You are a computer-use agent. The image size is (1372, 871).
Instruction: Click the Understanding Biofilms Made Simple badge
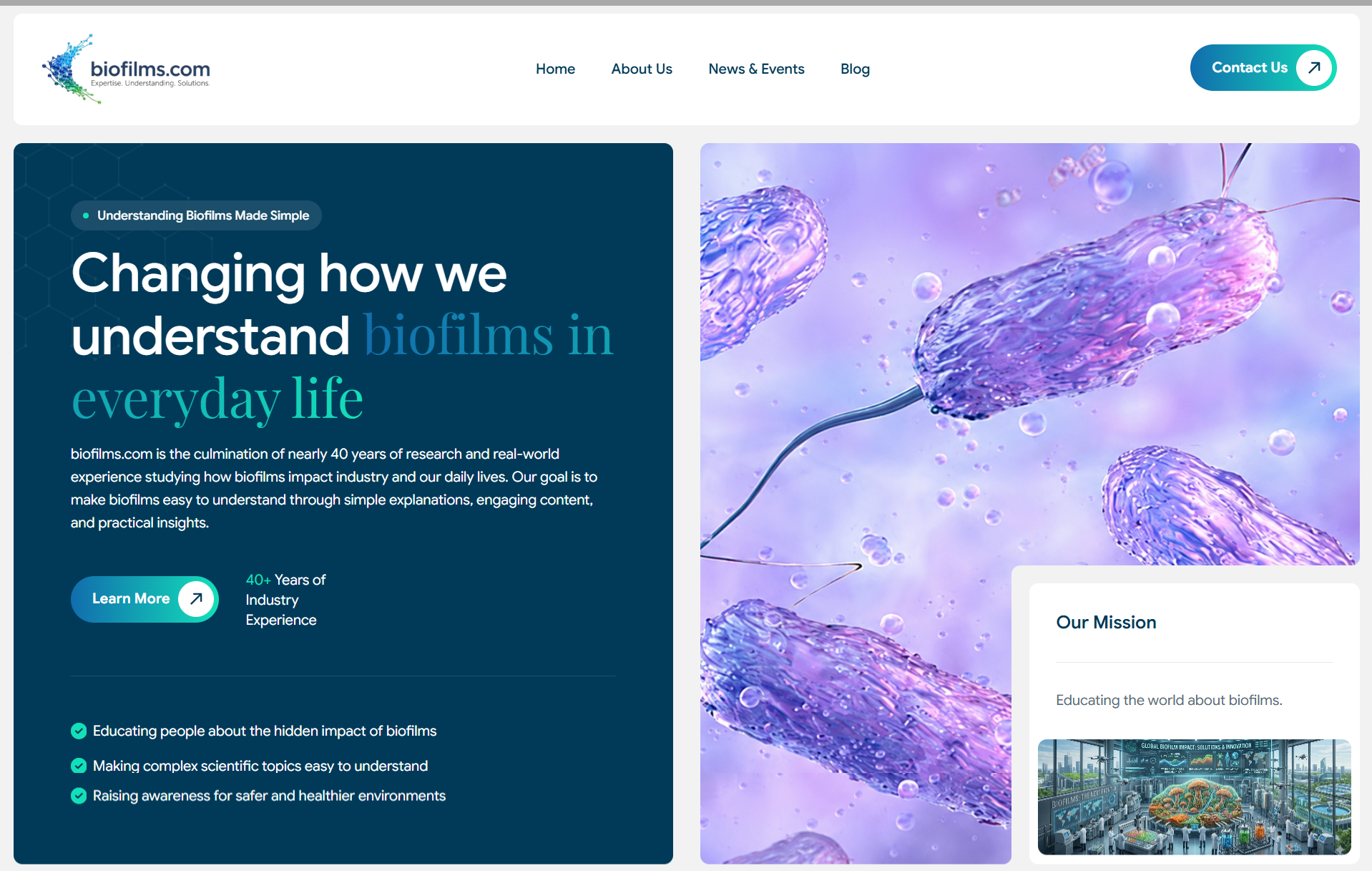pyautogui.click(x=196, y=215)
